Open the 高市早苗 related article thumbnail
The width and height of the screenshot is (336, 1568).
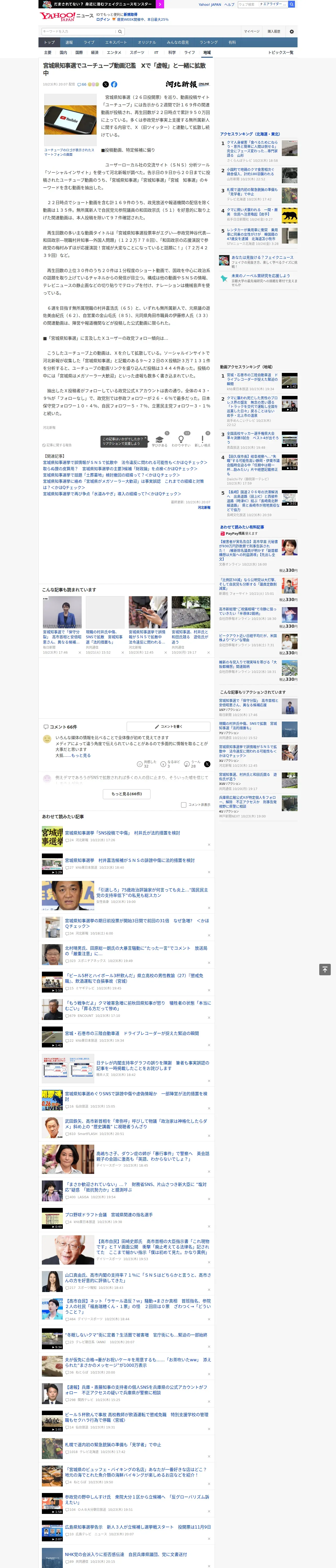[62, 612]
